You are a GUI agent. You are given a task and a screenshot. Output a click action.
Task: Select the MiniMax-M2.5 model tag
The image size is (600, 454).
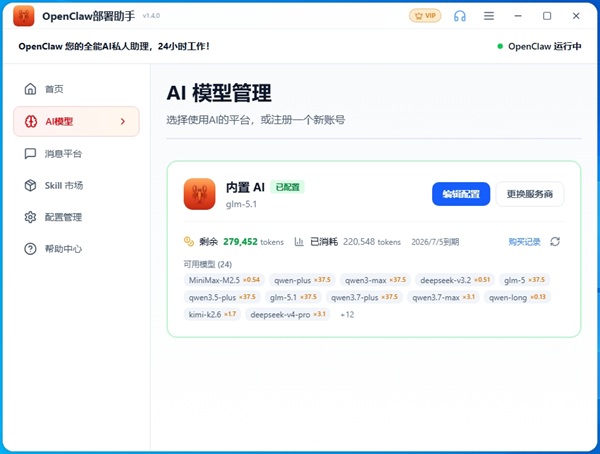tap(224, 280)
